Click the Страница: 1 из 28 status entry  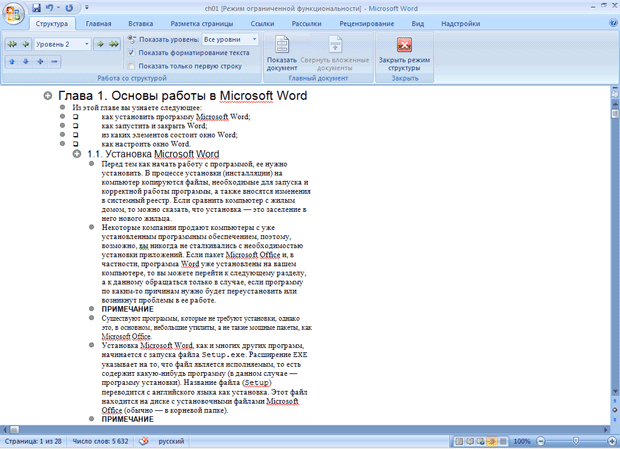(33, 441)
